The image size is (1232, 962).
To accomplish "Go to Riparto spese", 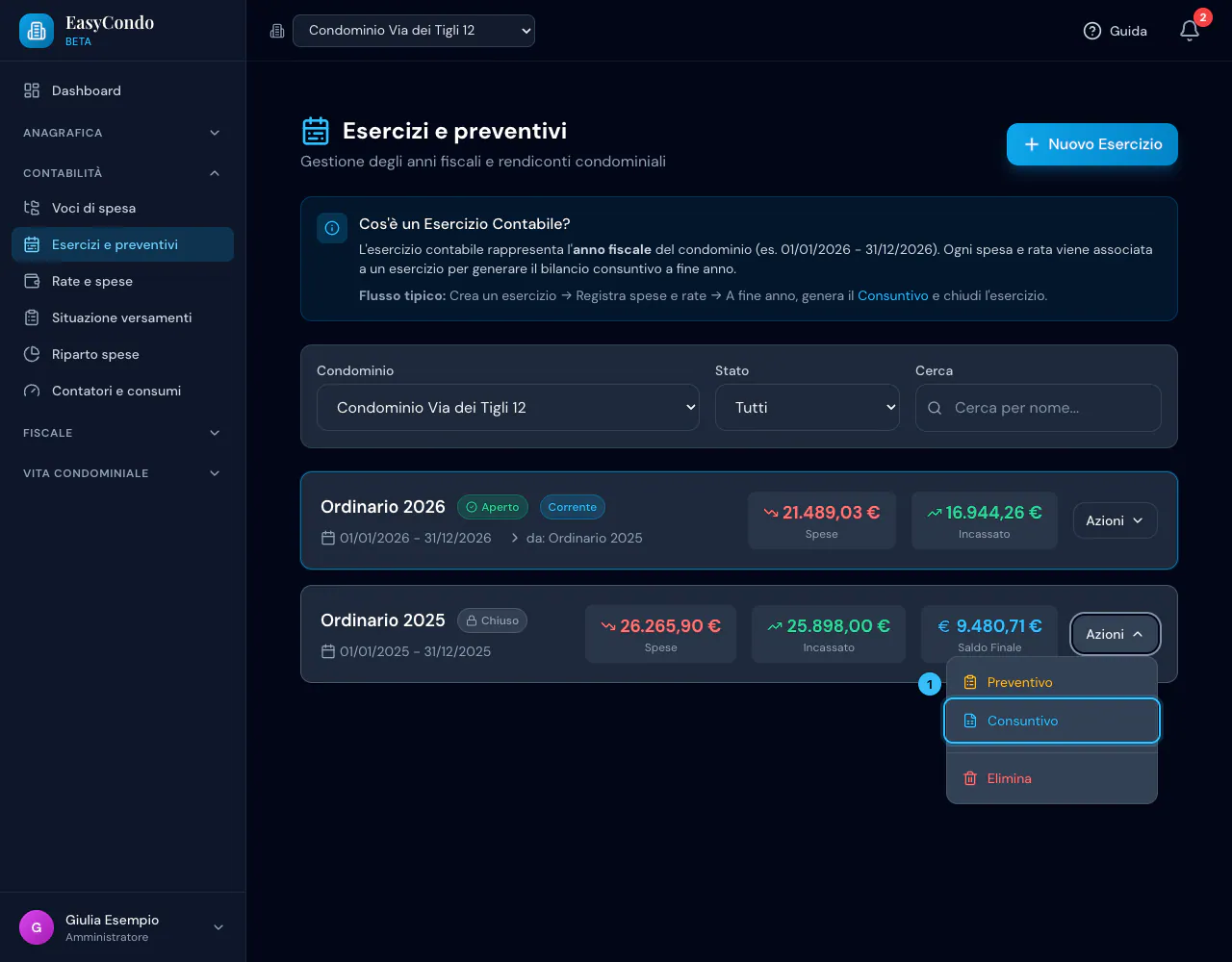I will pyautogui.click(x=123, y=354).
